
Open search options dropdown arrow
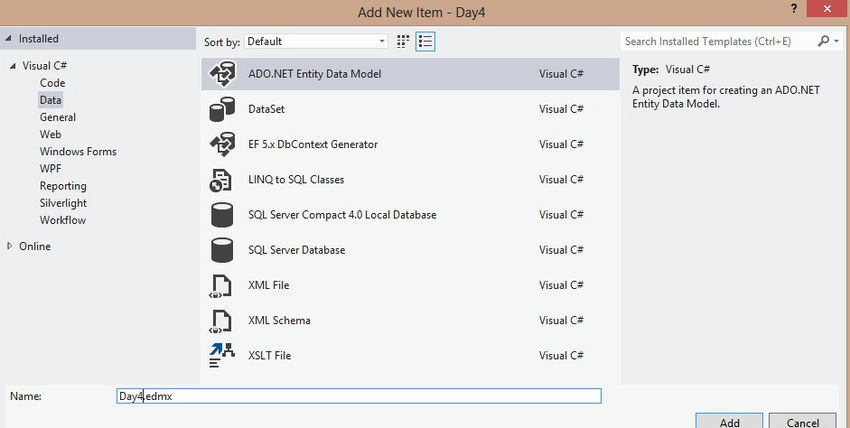point(836,41)
